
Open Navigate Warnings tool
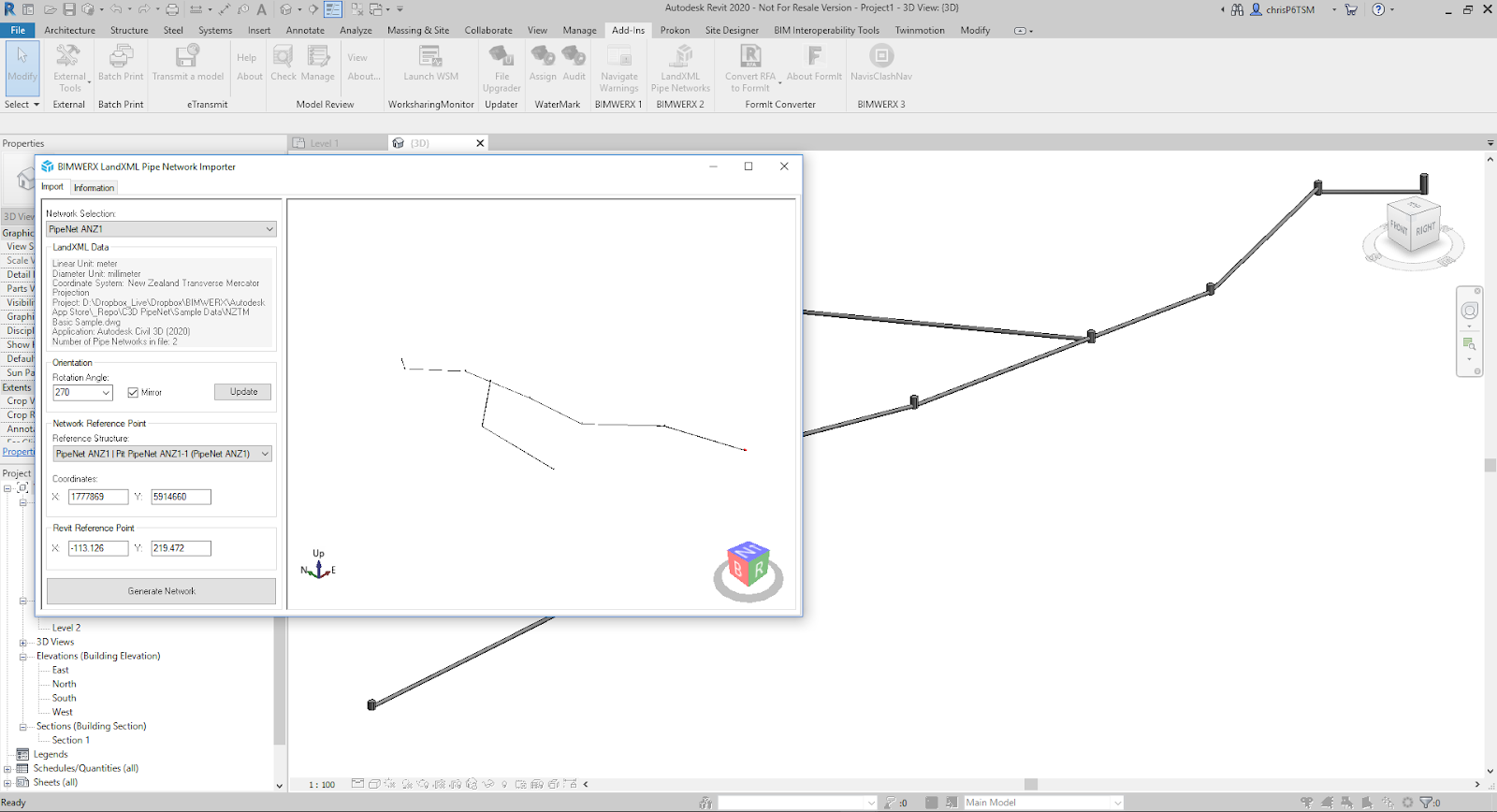coord(618,68)
